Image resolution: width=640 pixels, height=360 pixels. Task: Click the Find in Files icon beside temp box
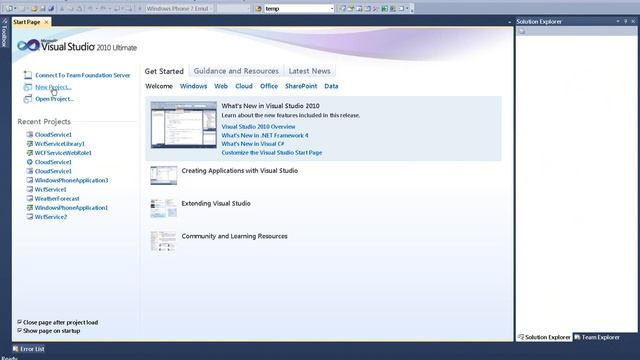(x=258, y=8)
